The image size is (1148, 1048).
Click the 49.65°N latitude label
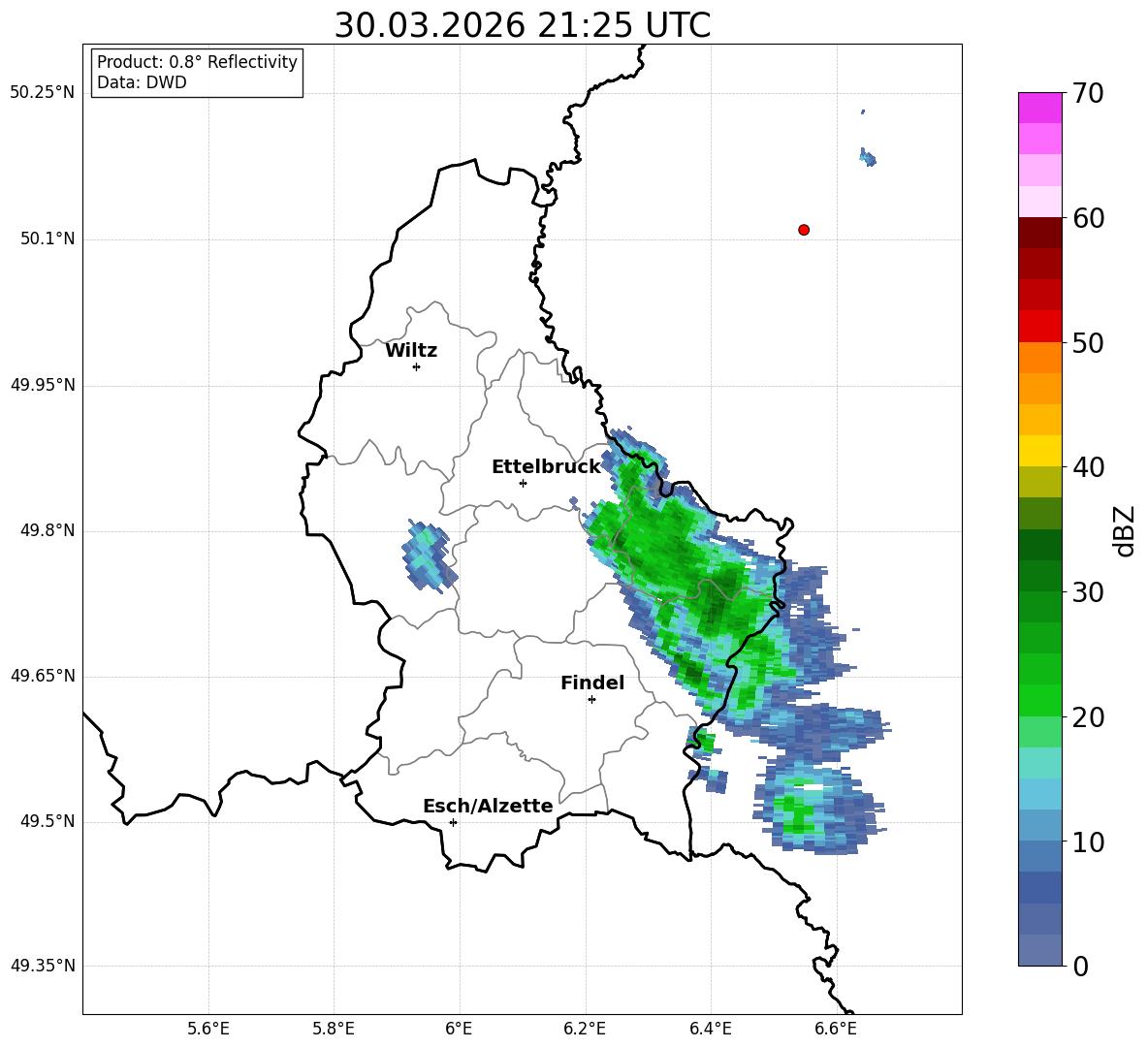pos(43,676)
